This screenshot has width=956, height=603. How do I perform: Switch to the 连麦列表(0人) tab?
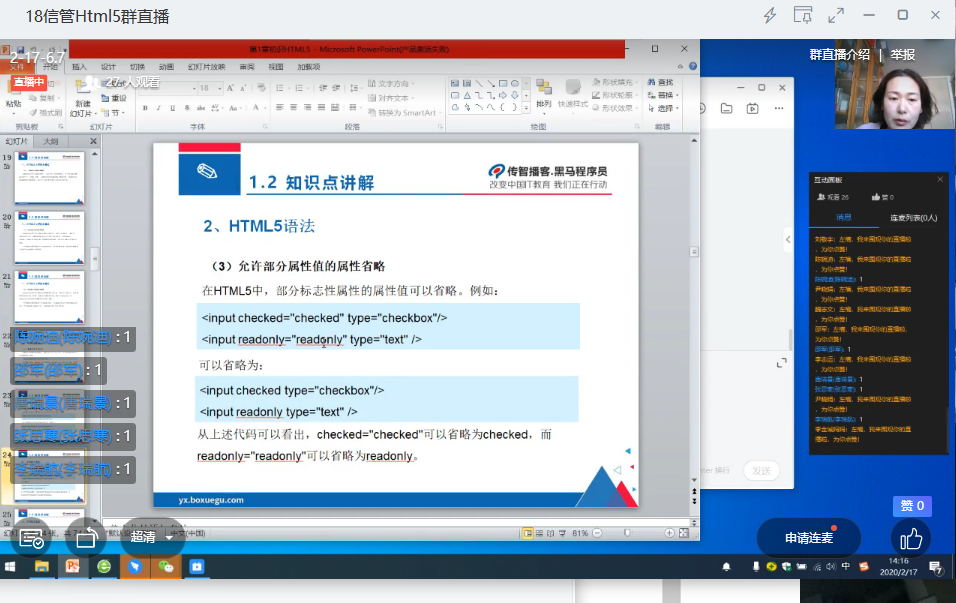[x=913, y=217]
